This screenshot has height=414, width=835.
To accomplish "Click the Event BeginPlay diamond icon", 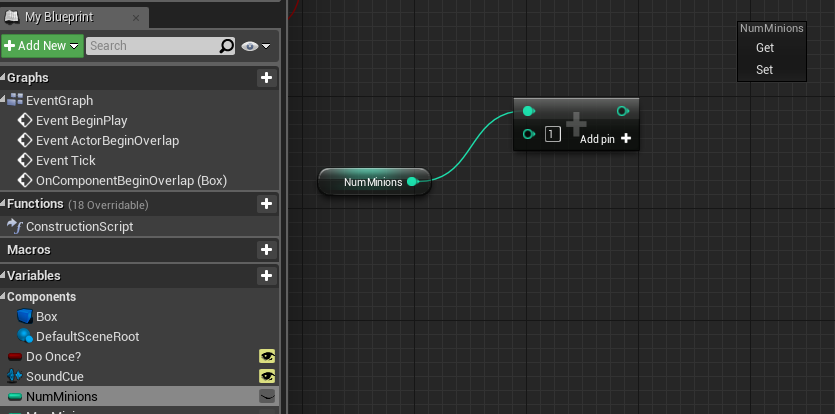I will (24, 120).
